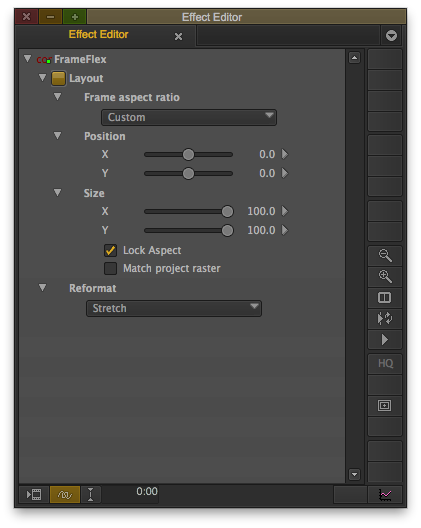Open the Frame aspect ratio Custom dropdown
Screen dimensions: 421x528
(189, 117)
